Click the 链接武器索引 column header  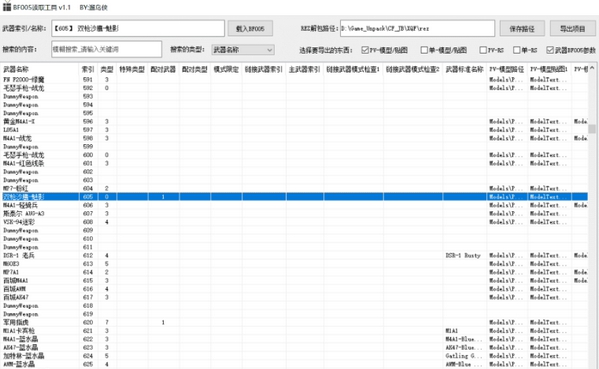pos(264,69)
